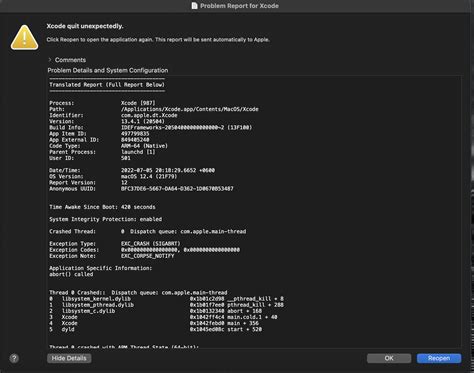The width and height of the screenshot is (474, 373).
Task: Select the 'Time Awake Since Boot' line
Action: [102, 207]
